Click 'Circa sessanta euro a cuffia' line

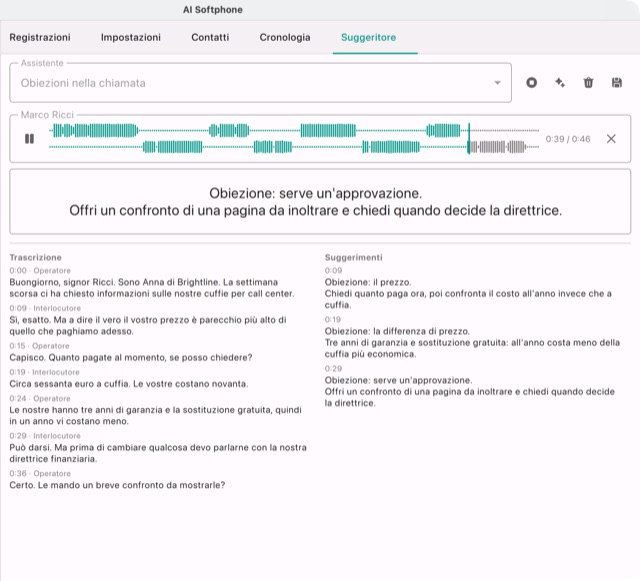(x=129, y=384)
